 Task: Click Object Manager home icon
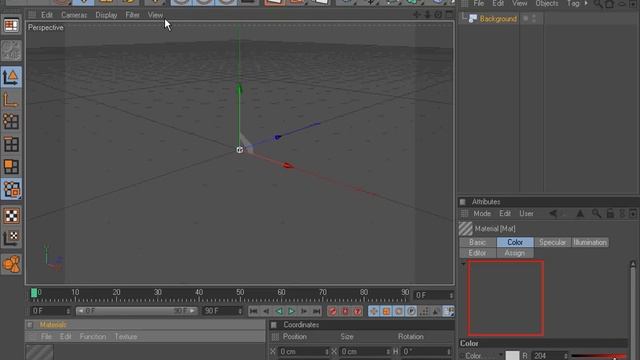[610, 4]
